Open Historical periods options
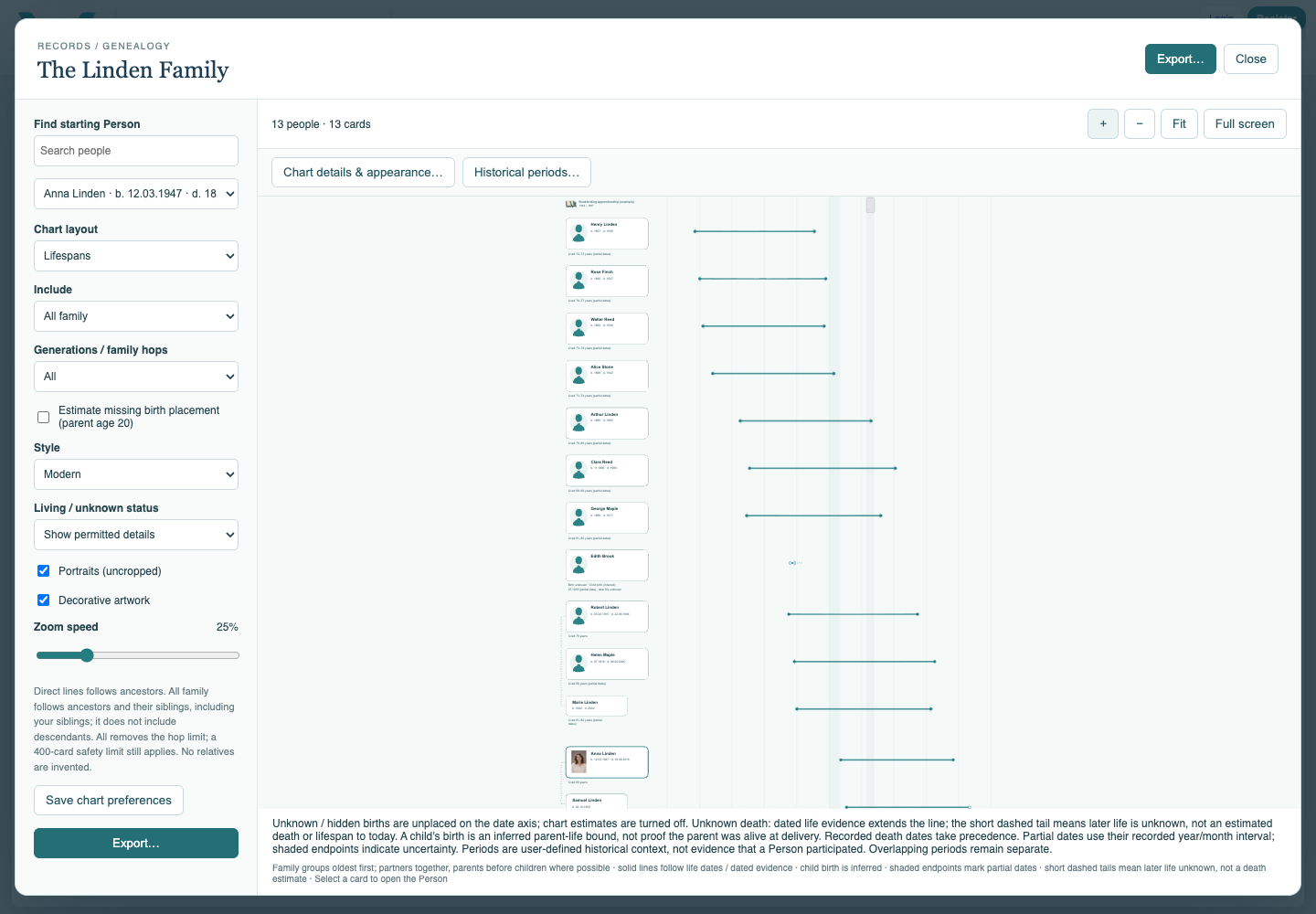Viewport: 1316px width, 914px height. coord(526,172)
